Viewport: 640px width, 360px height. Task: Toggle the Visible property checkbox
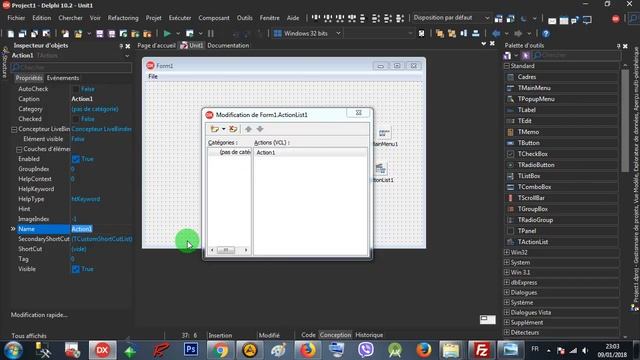point(76,269)
